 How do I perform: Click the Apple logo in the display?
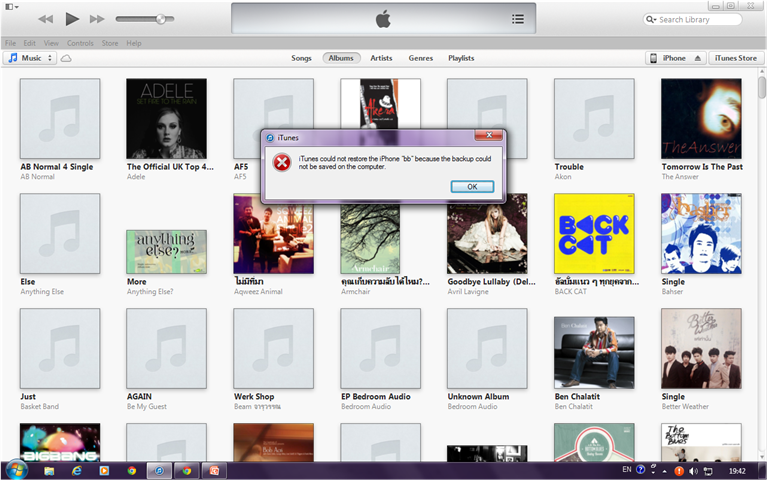[383, 19]
